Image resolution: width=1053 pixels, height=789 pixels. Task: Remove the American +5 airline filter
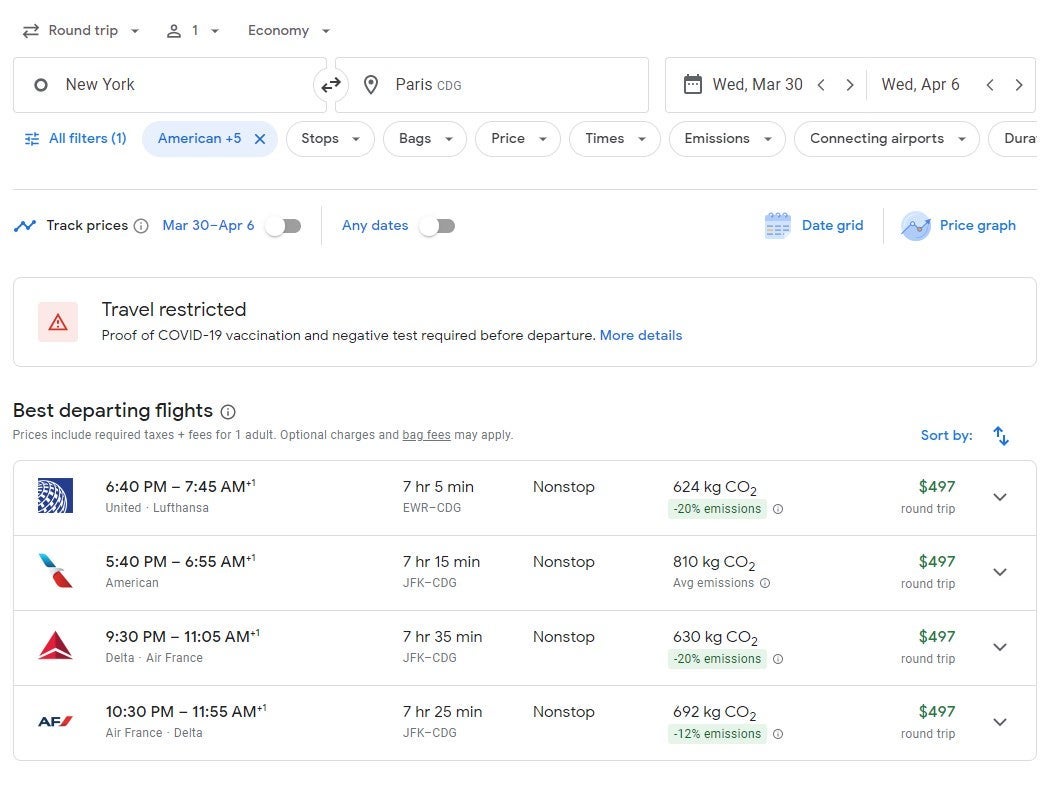[260, 139]
